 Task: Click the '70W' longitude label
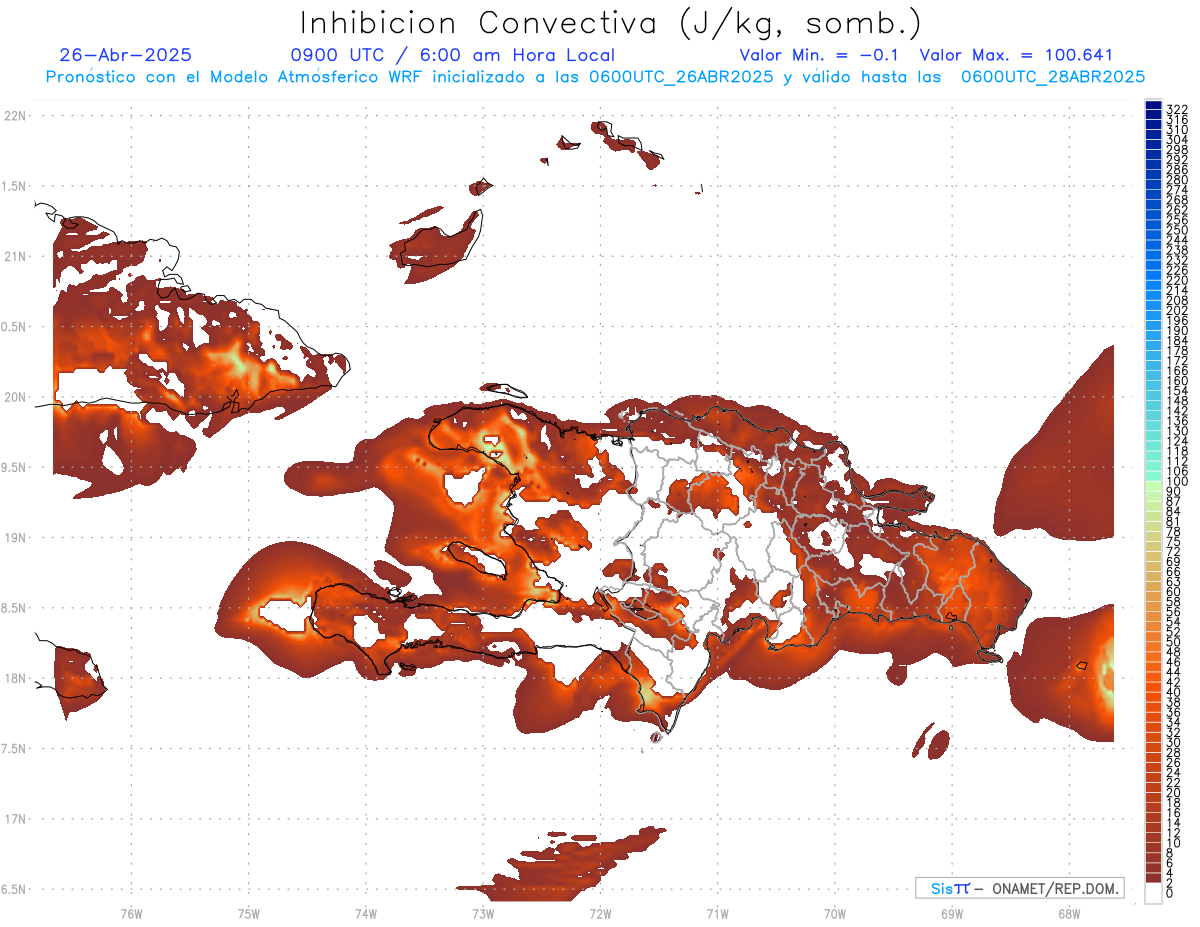click(835, 913)
